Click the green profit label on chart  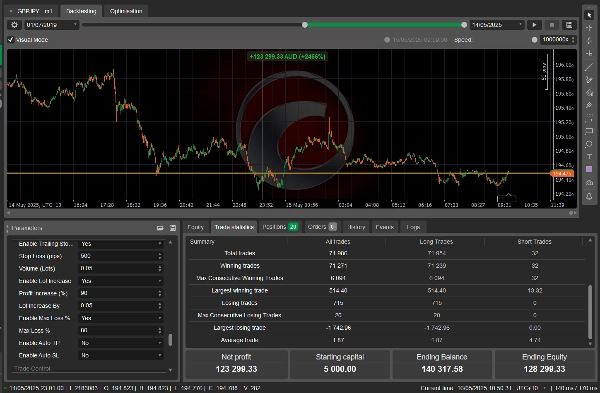pyautogui.click(x=288, y=57)
